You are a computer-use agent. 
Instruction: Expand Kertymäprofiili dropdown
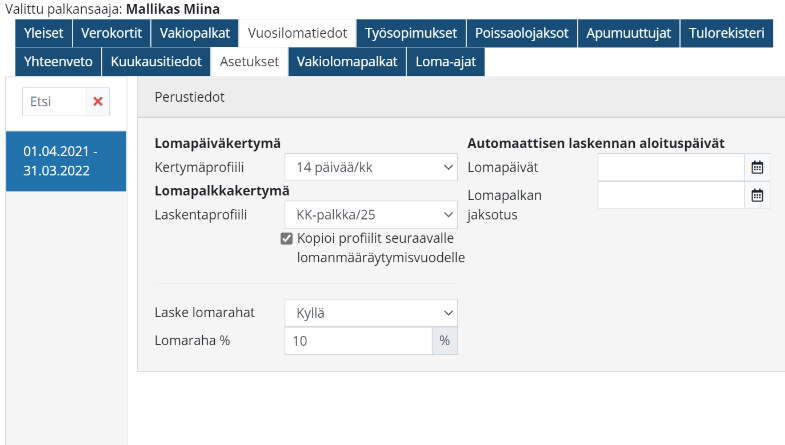click(x=370, y=167)
